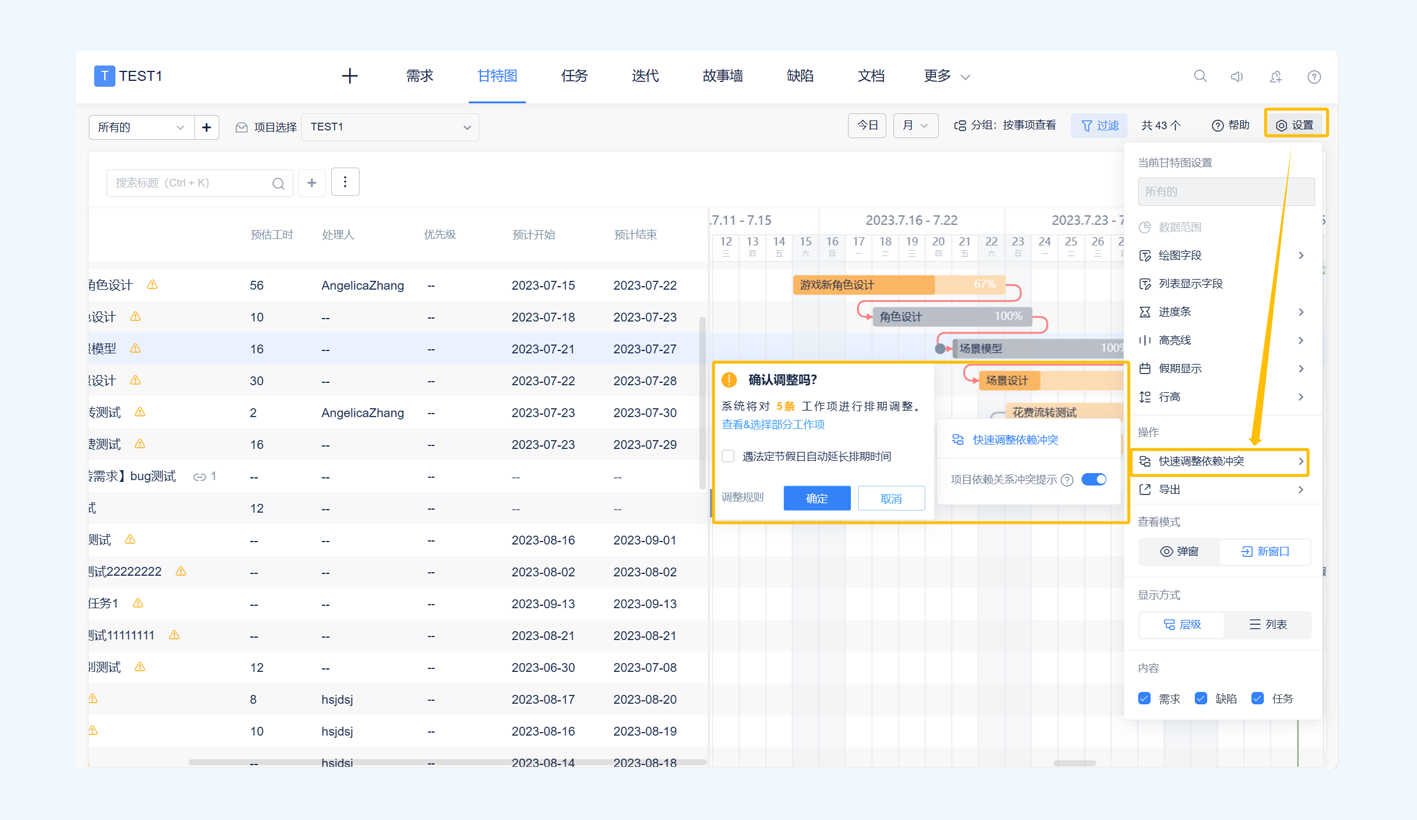This screenshot has width=1417, height=820.
Task: Expand 假期显示 submenu arrow
Action: 1301,369
